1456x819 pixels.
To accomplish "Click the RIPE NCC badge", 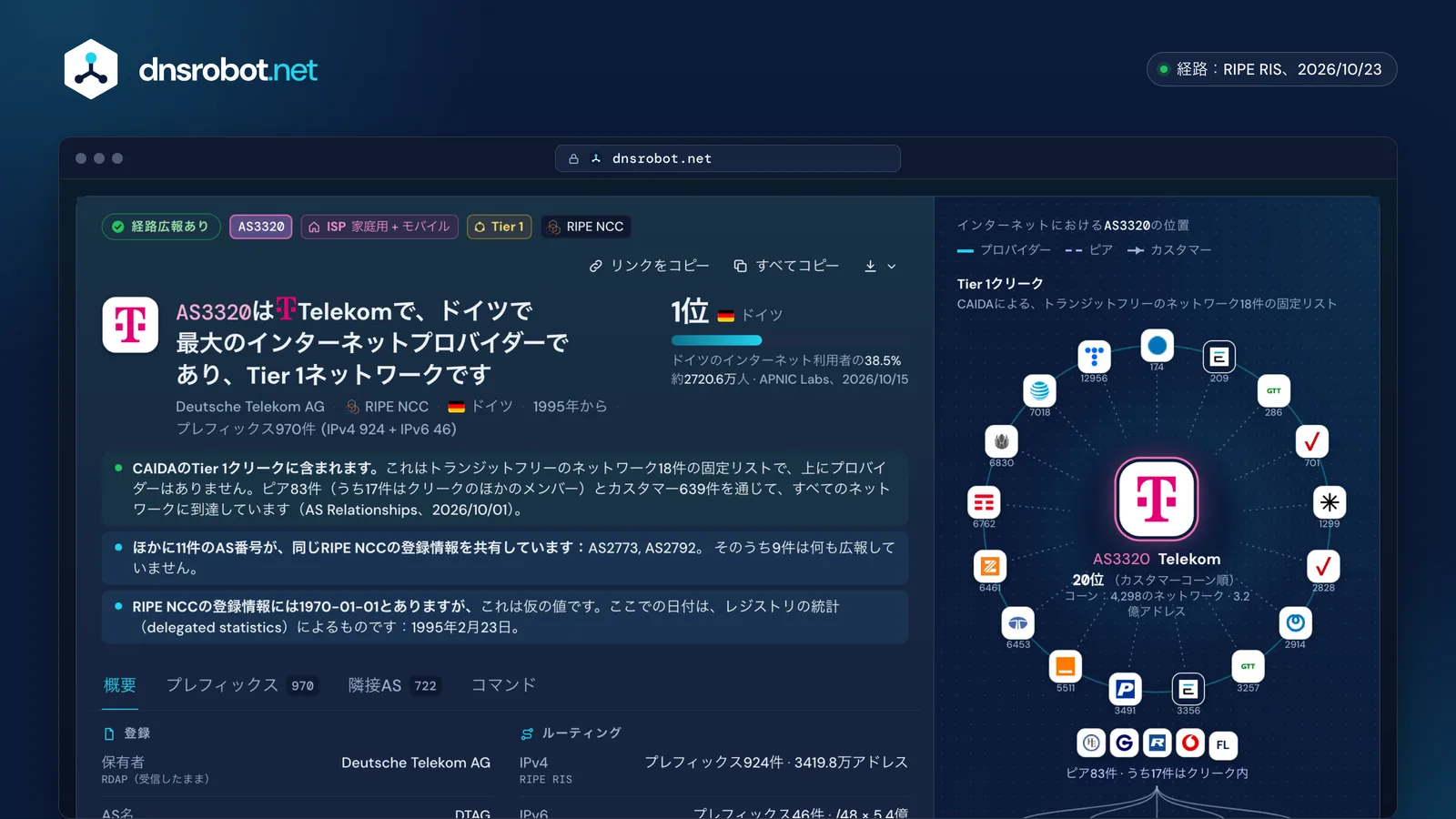I will (x=587, y=227).
